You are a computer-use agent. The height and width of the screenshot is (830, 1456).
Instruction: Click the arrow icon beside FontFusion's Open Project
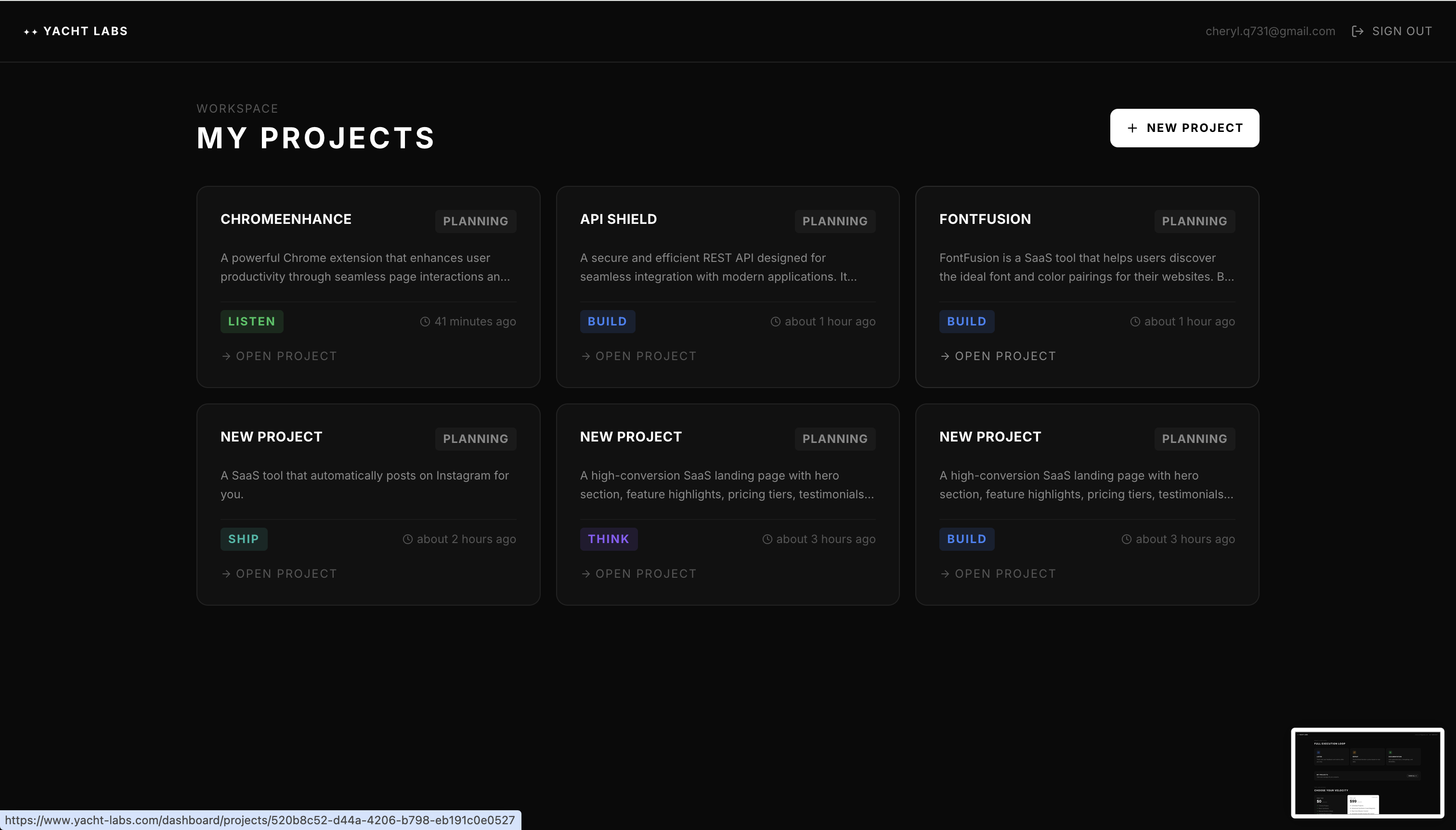pos(944,356)
